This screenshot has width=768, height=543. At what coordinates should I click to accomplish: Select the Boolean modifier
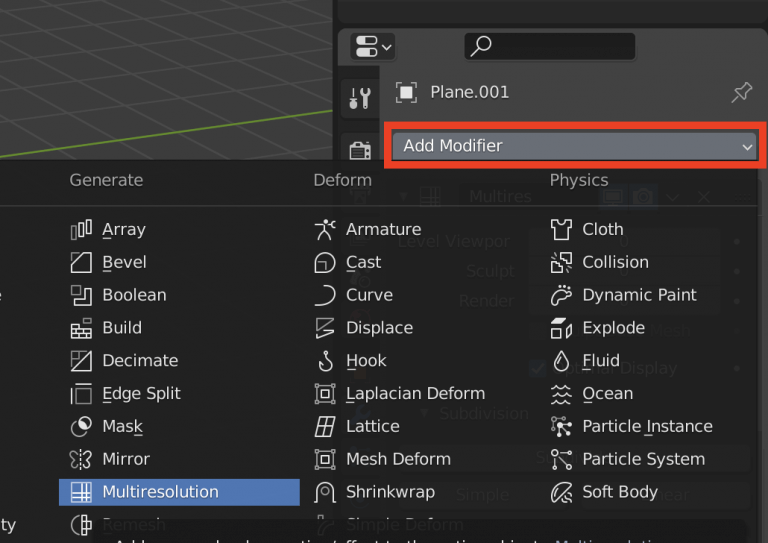179,295
